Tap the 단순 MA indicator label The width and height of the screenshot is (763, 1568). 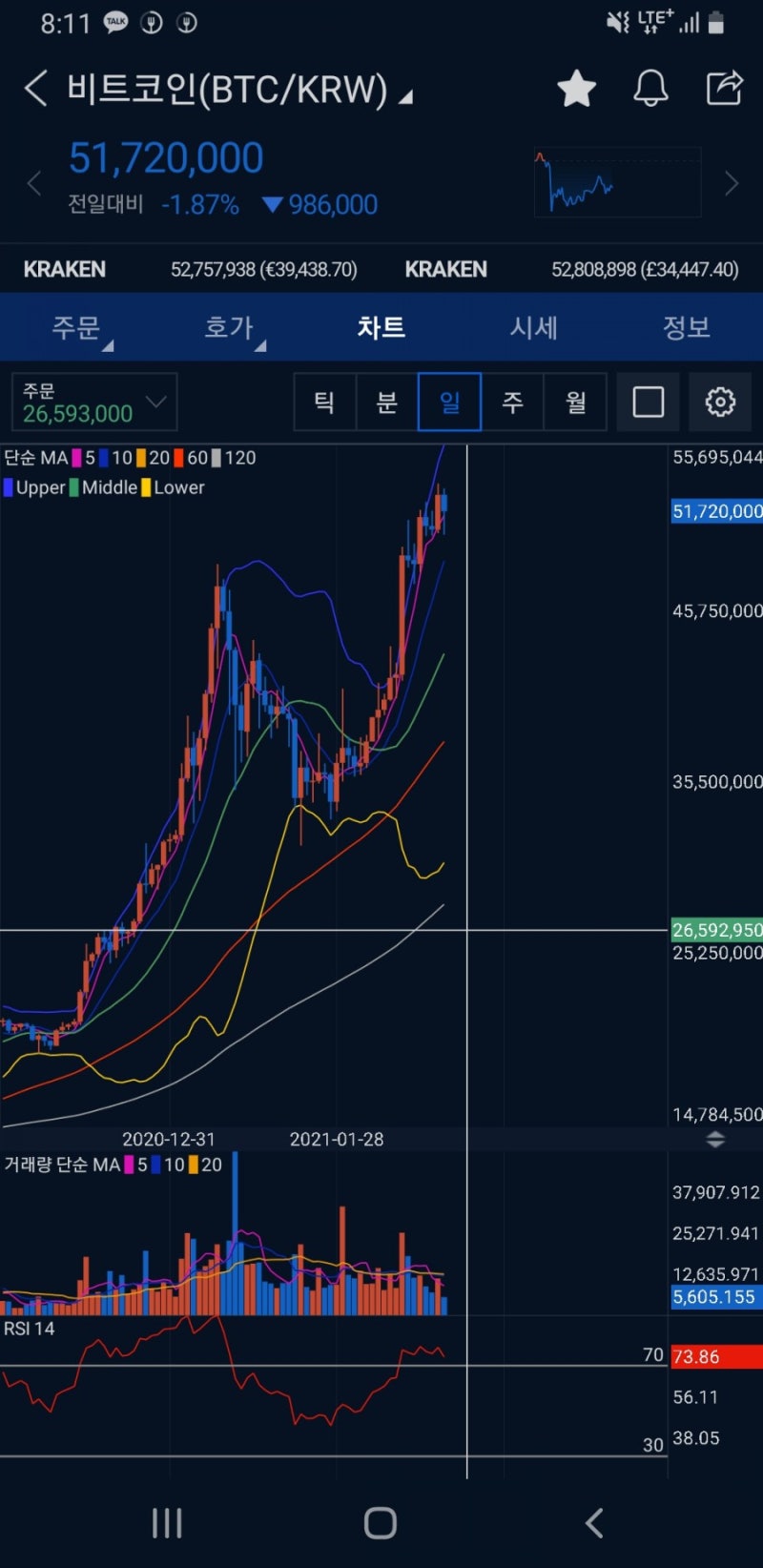point(36,458)
